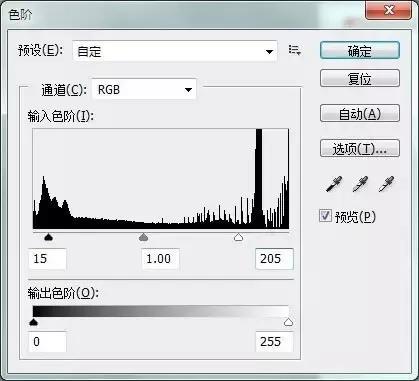Screen dimensions: 419x381
Task: Click the output shadow field showing 0
Action: tap(47, 342)
